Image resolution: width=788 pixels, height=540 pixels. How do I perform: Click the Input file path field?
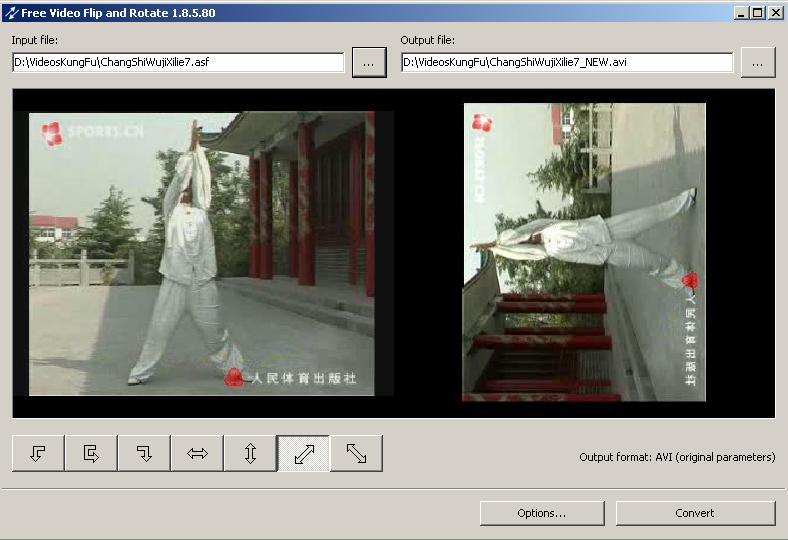[178, 62]
